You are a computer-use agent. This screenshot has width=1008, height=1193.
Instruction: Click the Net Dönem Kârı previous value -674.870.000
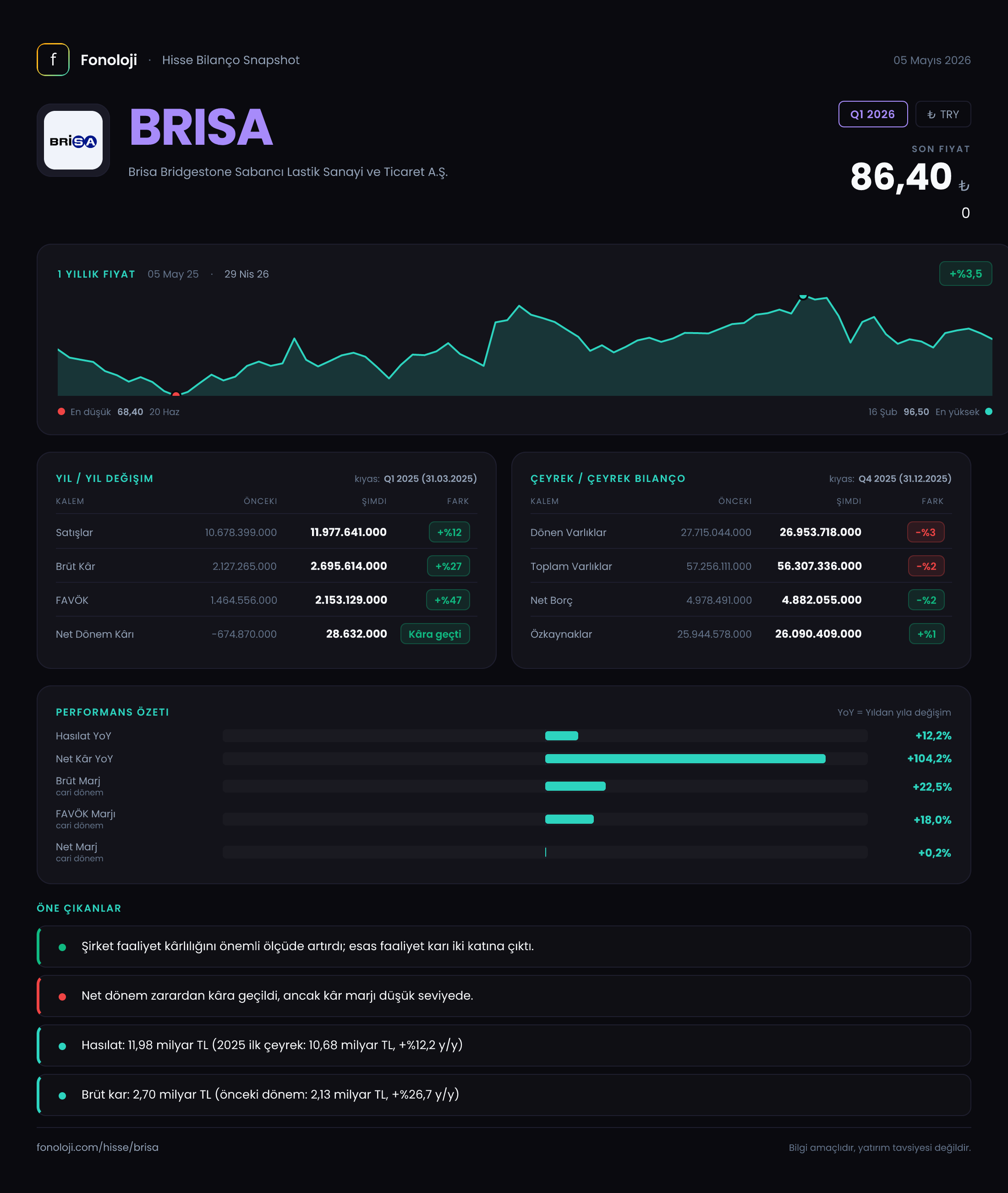pyautogui.click(x=244, y=634)
